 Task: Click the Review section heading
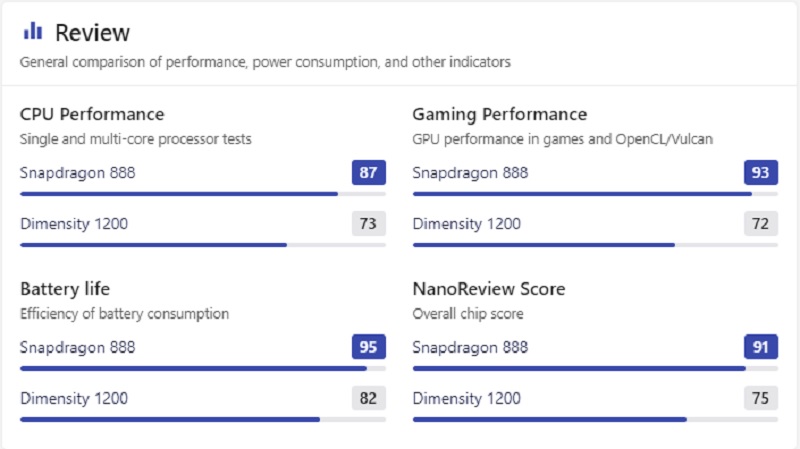pyautogui.click(x=92, y=33)
